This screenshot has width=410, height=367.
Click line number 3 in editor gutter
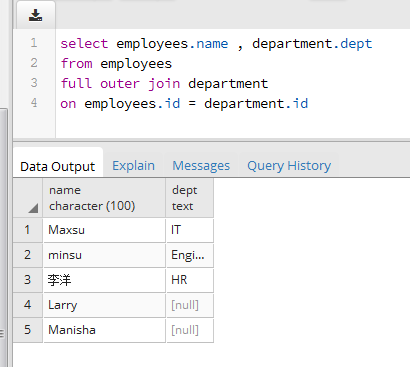[x=34, y=83]
